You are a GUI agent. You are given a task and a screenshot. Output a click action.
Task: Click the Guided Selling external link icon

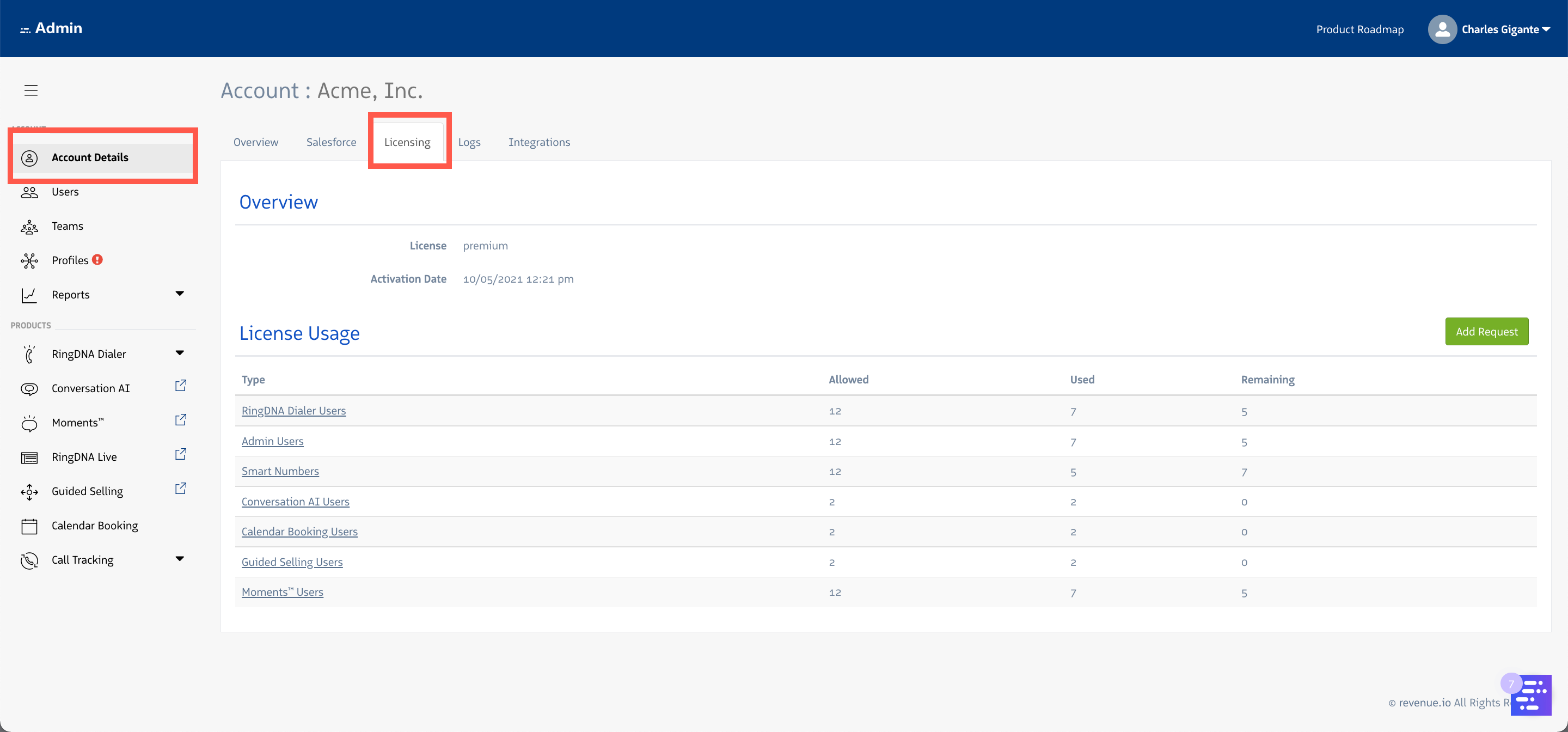180,488
